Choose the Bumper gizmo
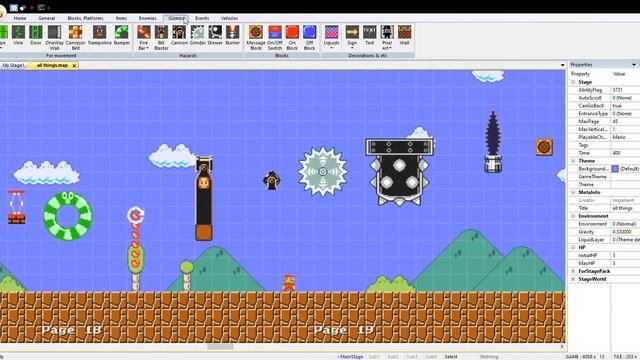 [x=122, y=35]
